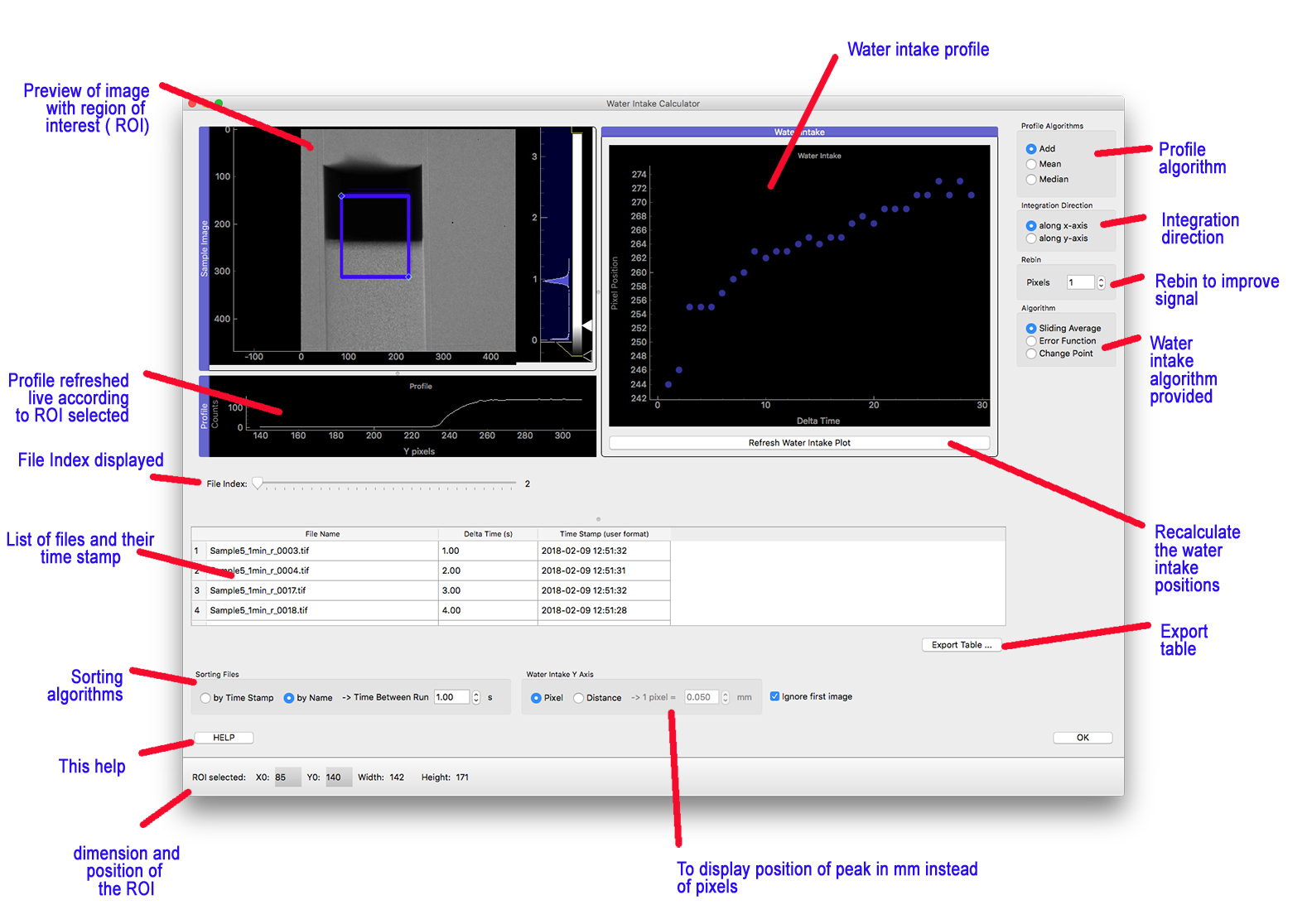Click Time Between Run stepper arrows
Screen dimensions: 1307x924
476,697
